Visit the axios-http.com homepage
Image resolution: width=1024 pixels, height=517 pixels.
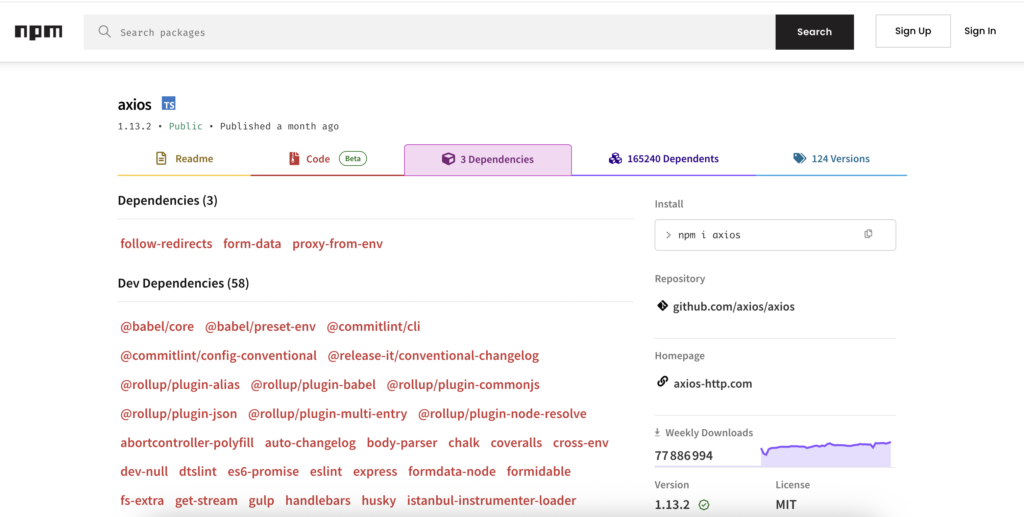(712, 383)
